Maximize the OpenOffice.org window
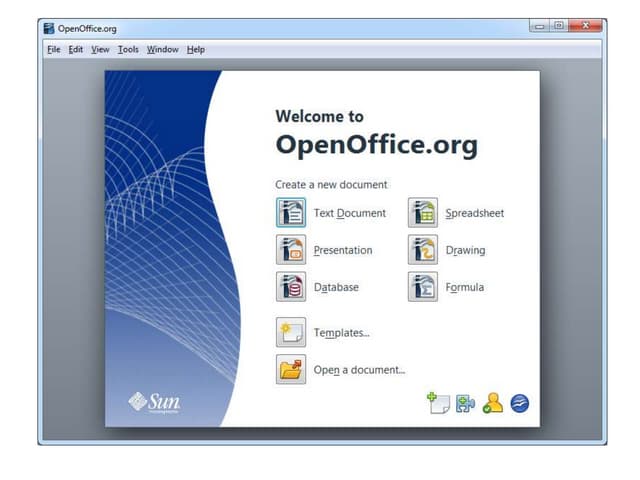The image size is (640, 480). click(x=559, y=26)
